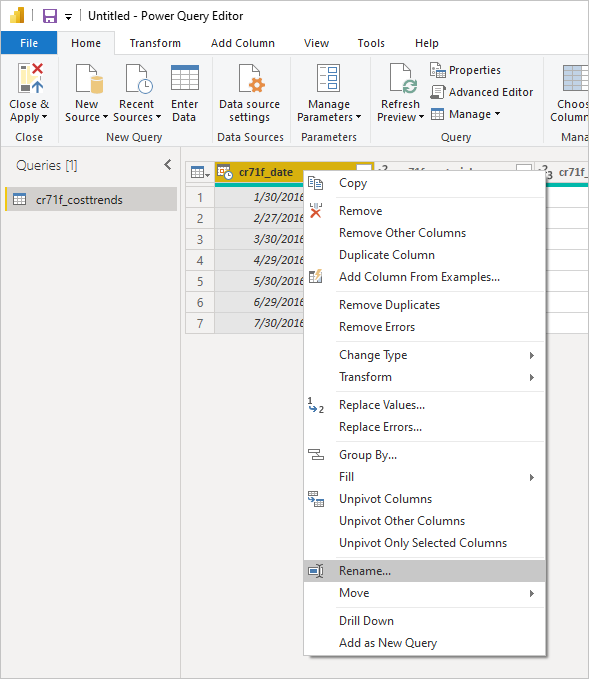Viewport: 589px width, 679px height.
Task: Choose Remove in context menu
Action: (x=424, y=211)
